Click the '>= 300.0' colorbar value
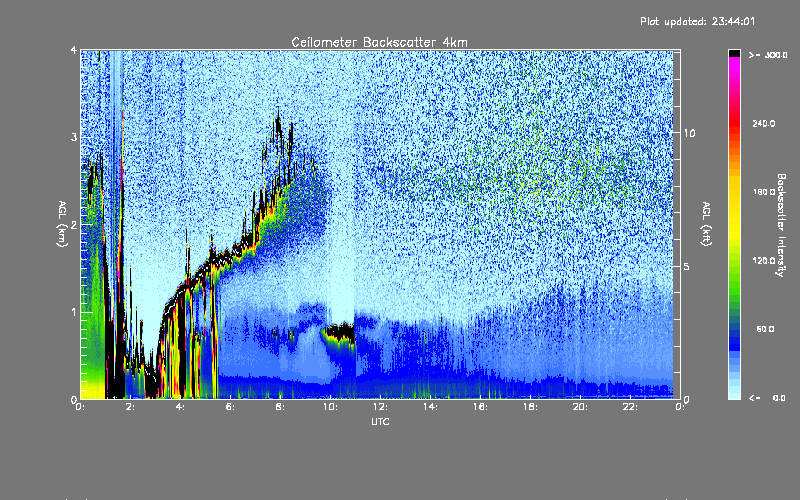 (x=768, y=55)
